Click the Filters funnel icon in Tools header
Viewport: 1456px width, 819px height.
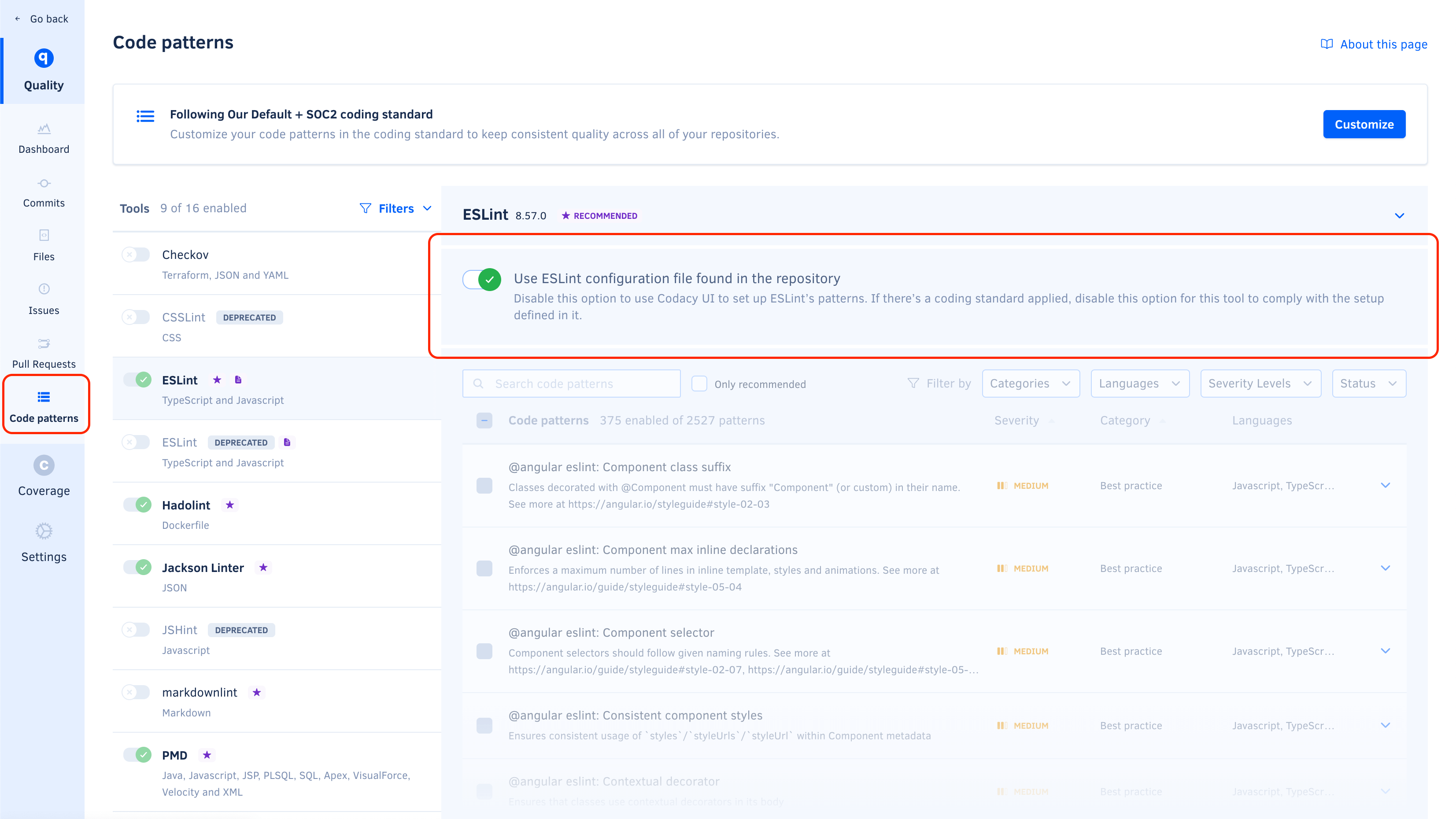tap(365, 208)
